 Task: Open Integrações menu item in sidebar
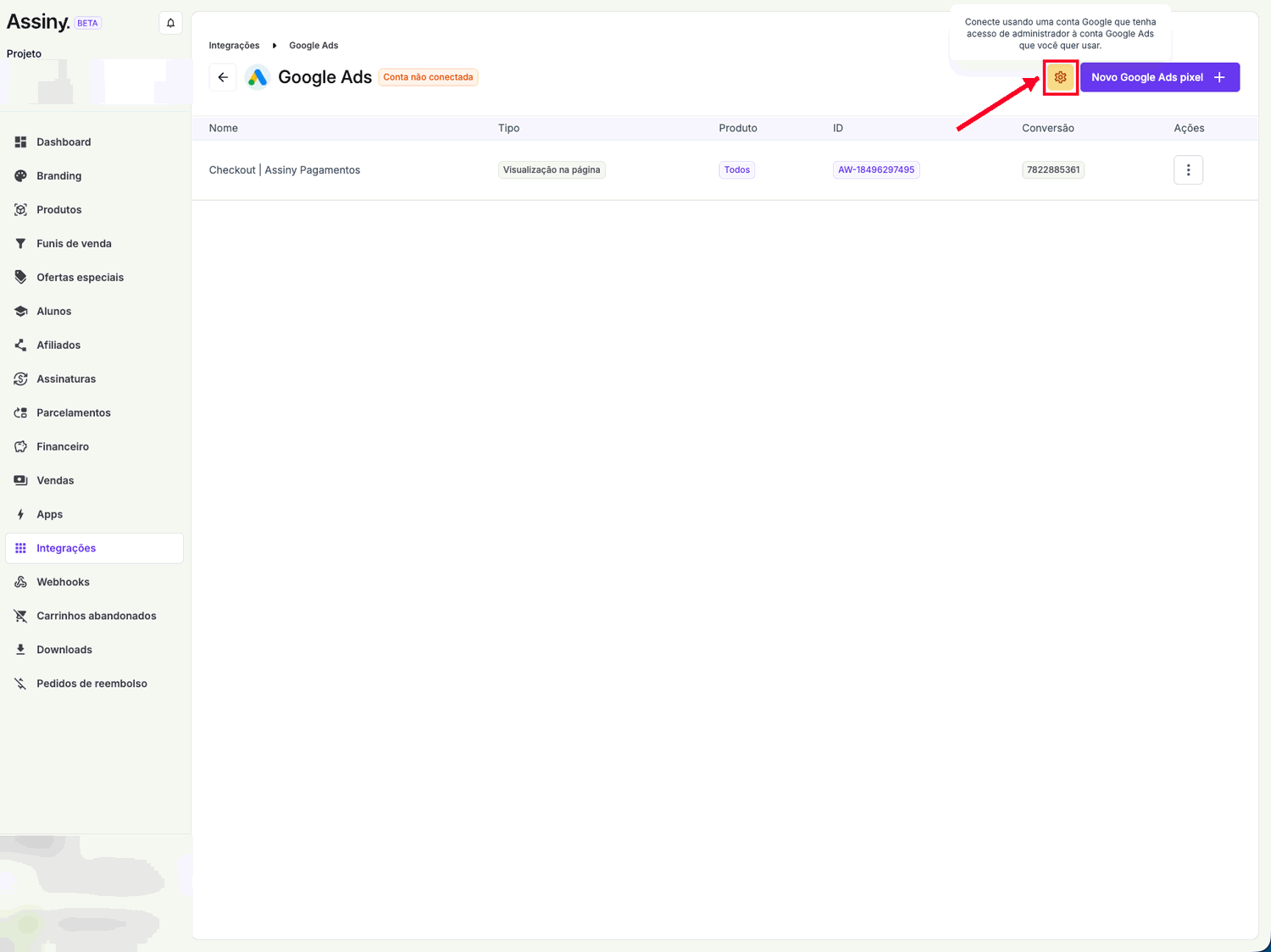pyautogui.click(x=94, y=548)
